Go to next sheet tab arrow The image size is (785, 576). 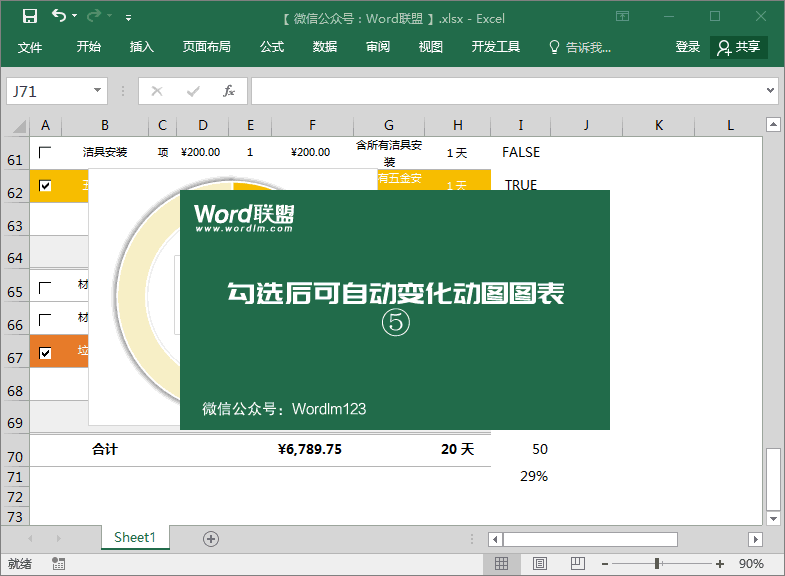59,539
